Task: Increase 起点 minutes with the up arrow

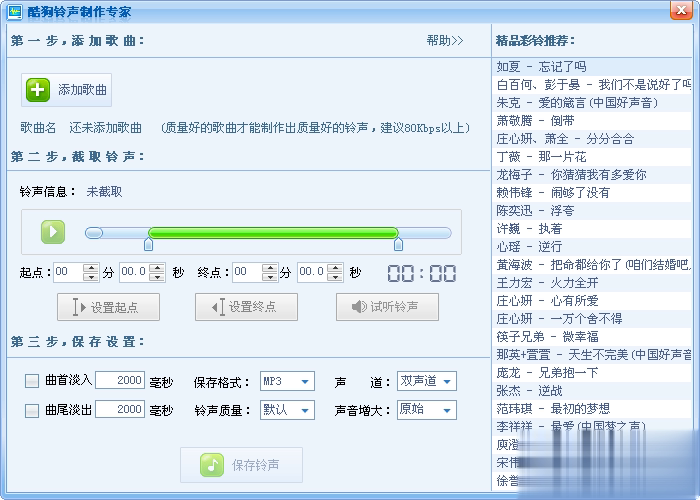Action: coord(91,267)
